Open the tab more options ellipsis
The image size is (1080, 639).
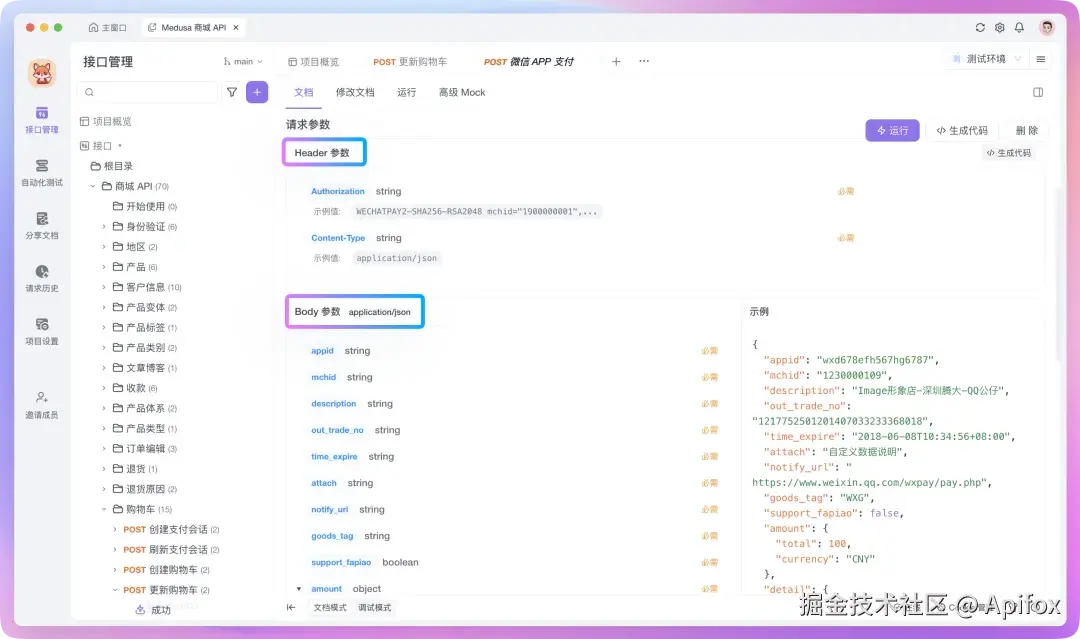[644, 61]
